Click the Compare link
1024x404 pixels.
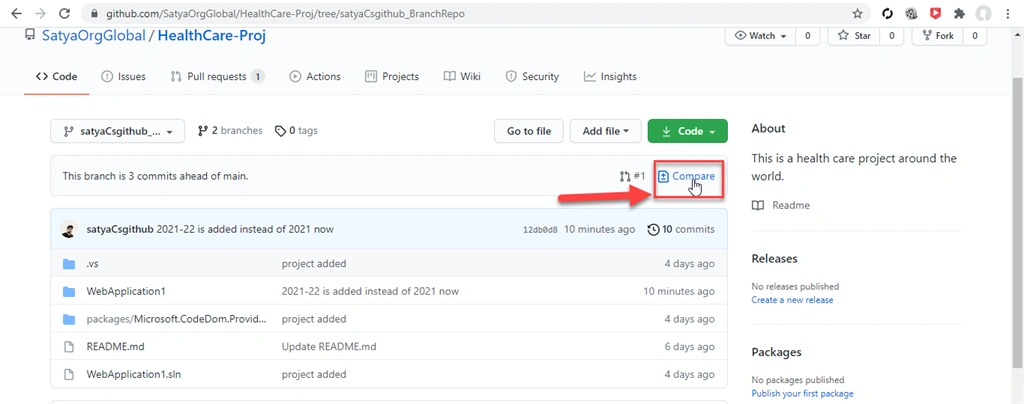click(x=686, y=176)
